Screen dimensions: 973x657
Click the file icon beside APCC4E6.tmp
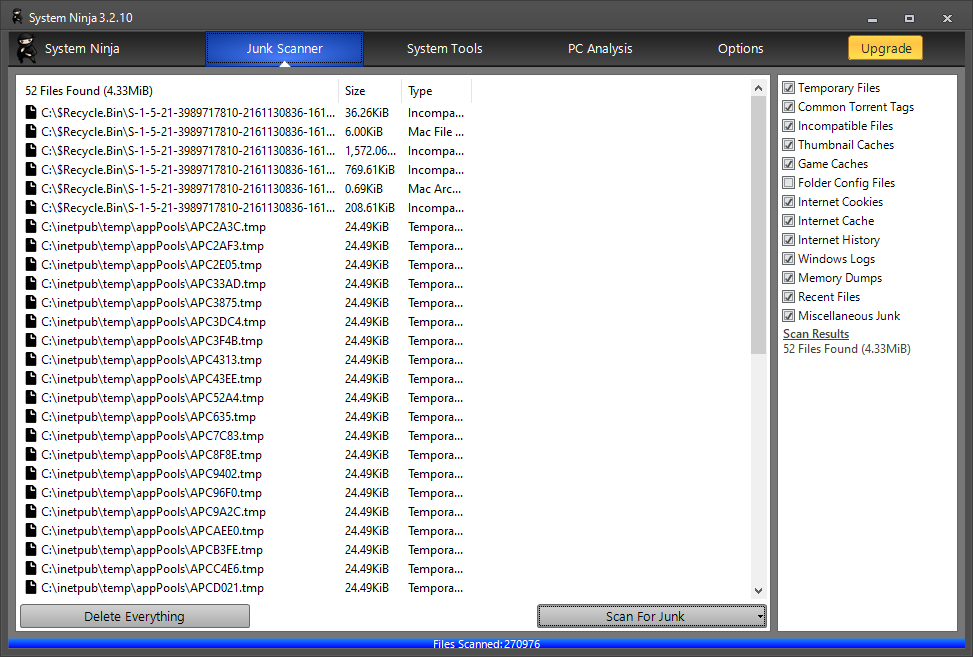[x=30, y=568]
